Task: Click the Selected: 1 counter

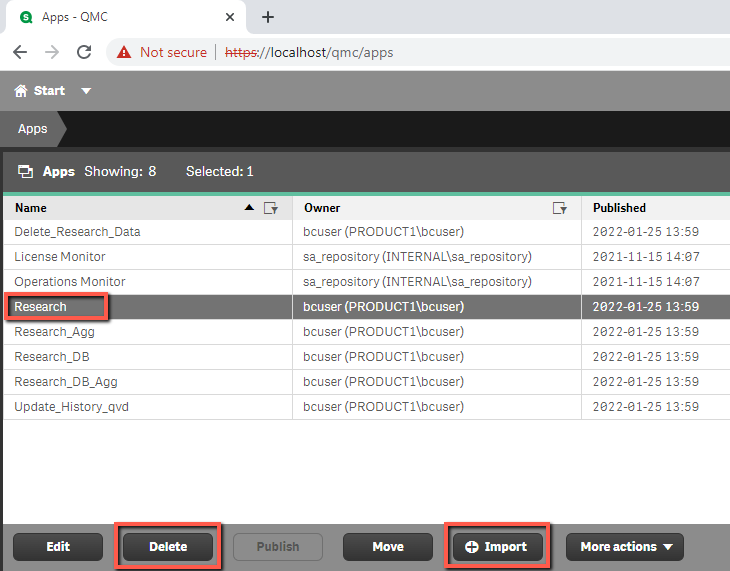Action: point(220,171)
